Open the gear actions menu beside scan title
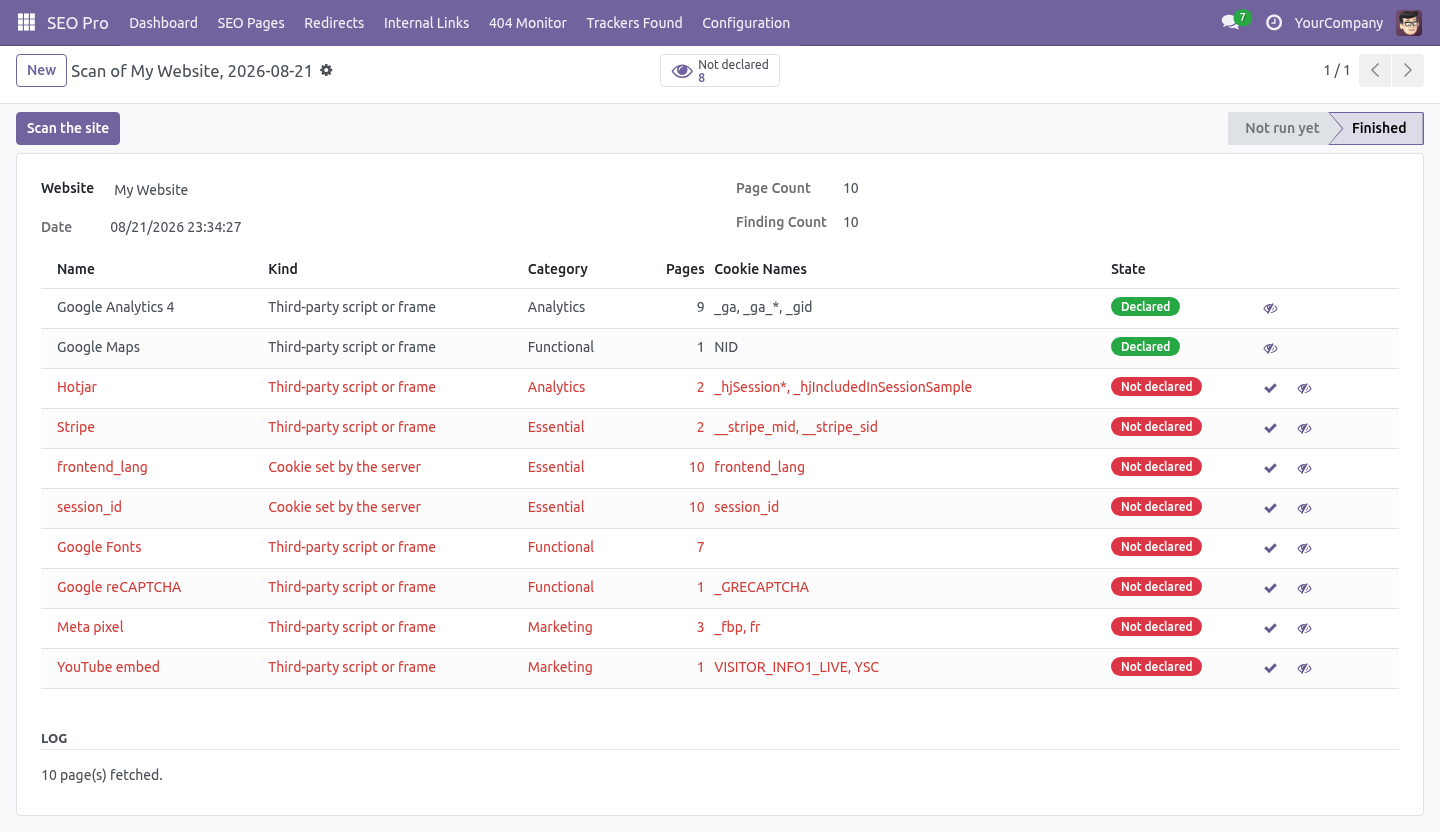 click(326, 71)
